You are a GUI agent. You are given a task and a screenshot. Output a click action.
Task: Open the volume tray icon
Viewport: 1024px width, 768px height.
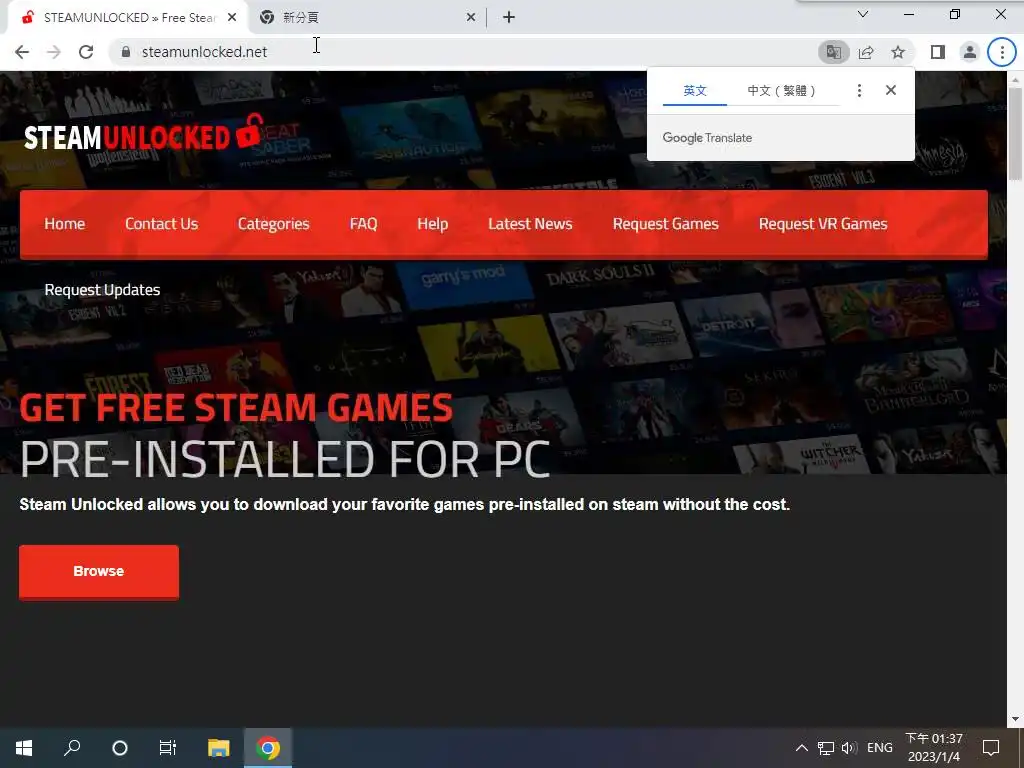[x=849, y=748]
